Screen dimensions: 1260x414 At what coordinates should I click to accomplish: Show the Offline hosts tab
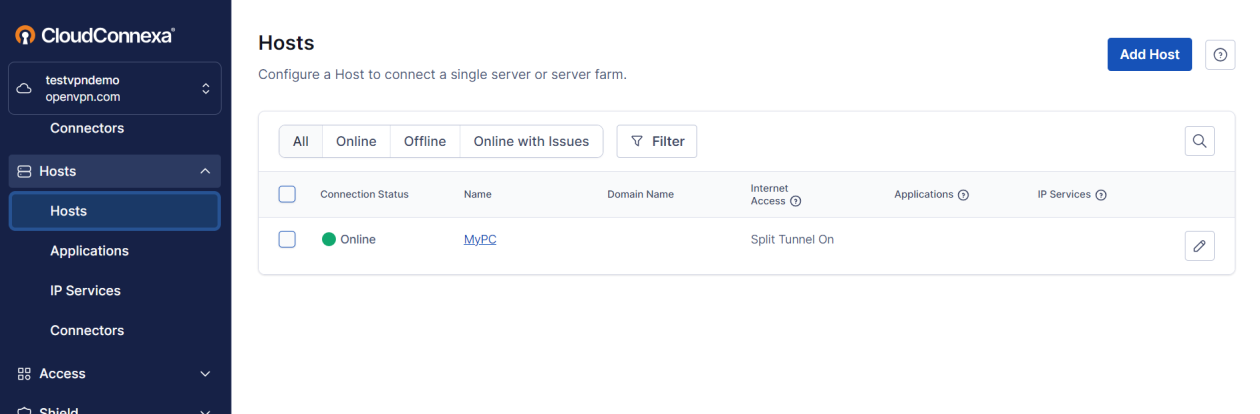[x=425, y=141]
